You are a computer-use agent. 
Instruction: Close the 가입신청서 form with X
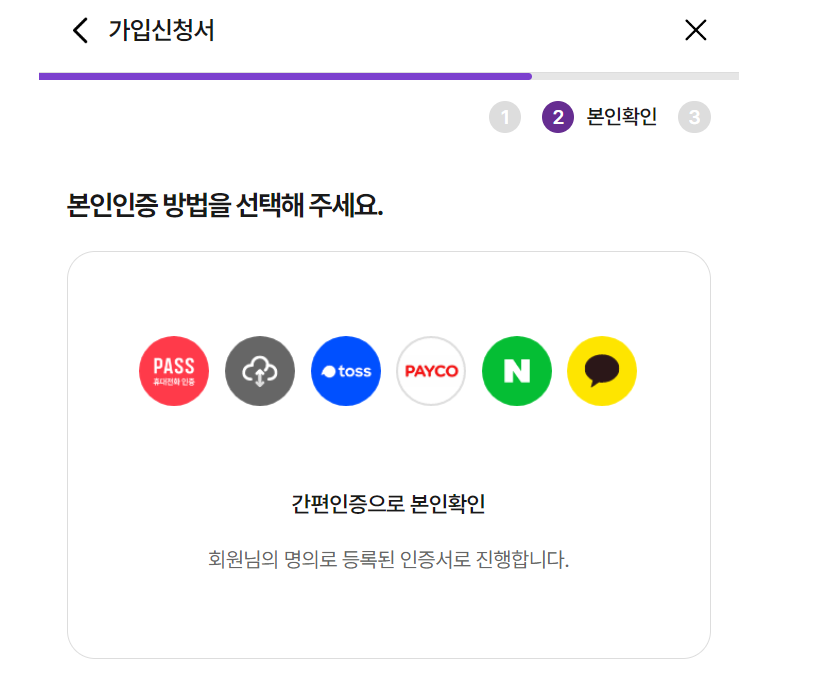[x=695, y=30]
